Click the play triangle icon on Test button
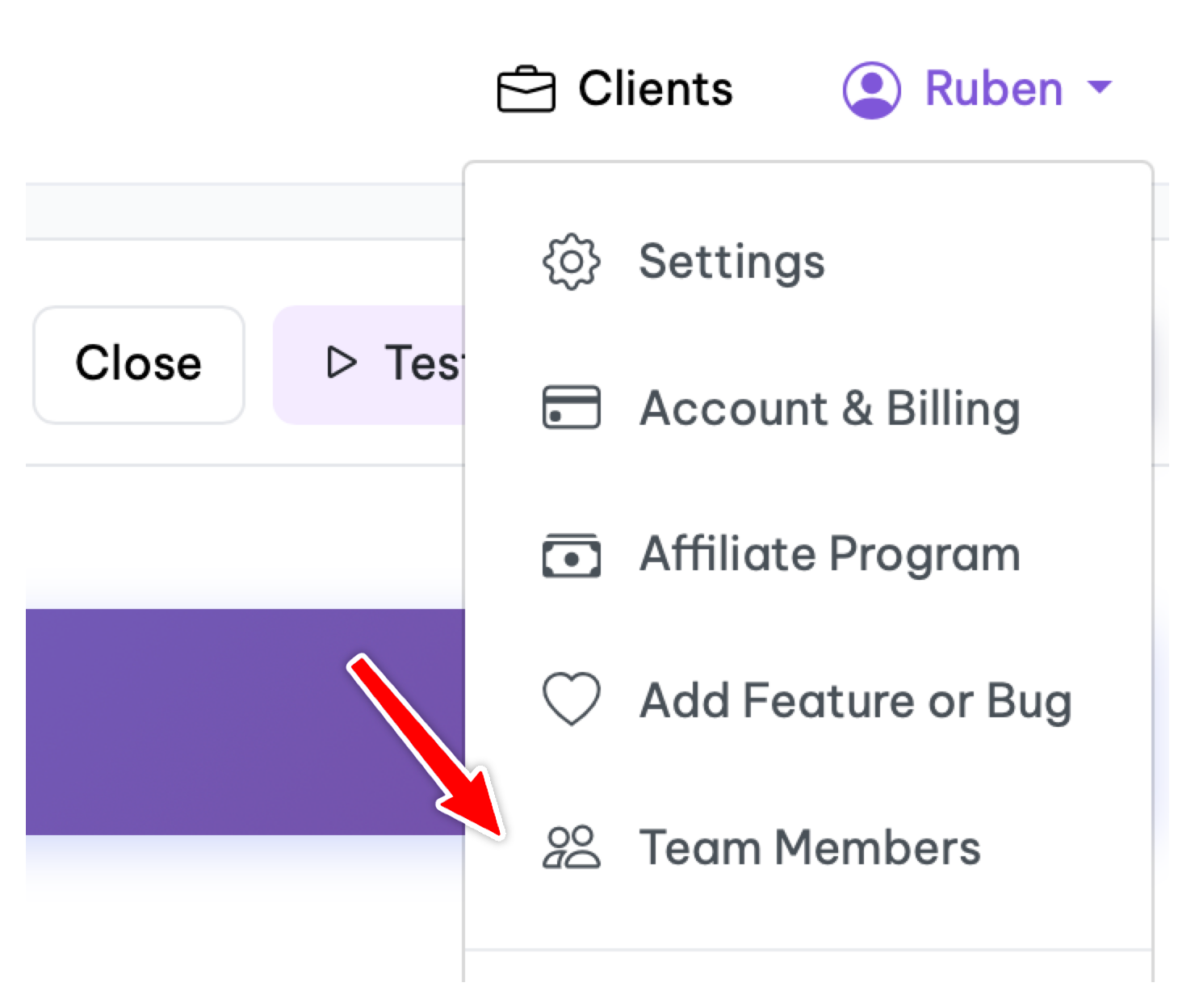 tap(341, 362)
